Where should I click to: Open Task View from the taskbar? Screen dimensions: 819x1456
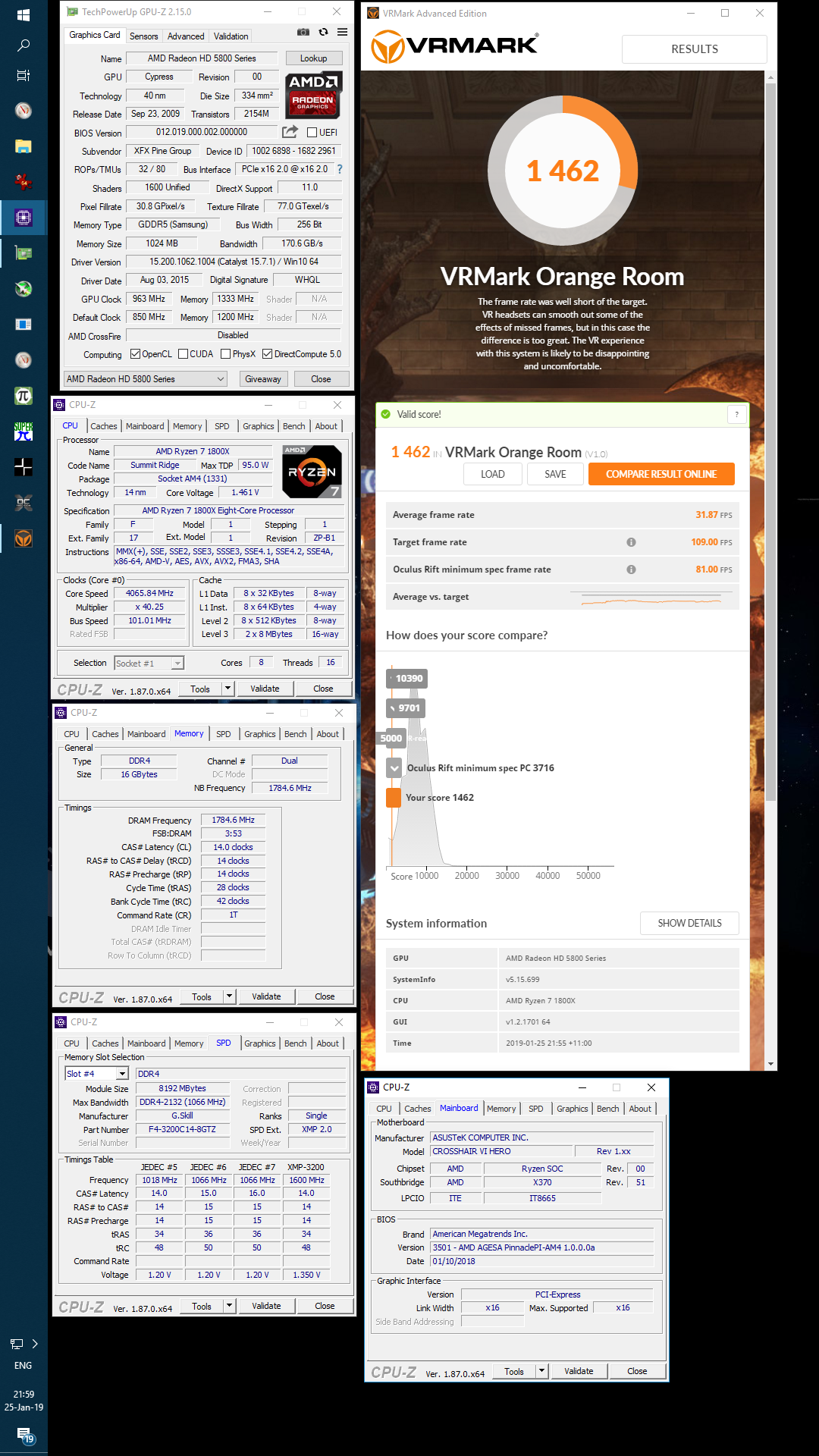24,76
